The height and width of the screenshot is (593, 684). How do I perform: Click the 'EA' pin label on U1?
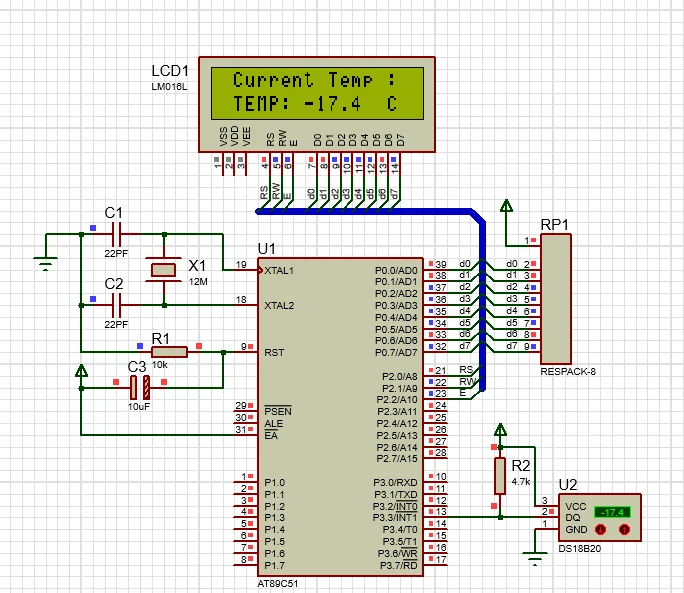click(271, 435)
